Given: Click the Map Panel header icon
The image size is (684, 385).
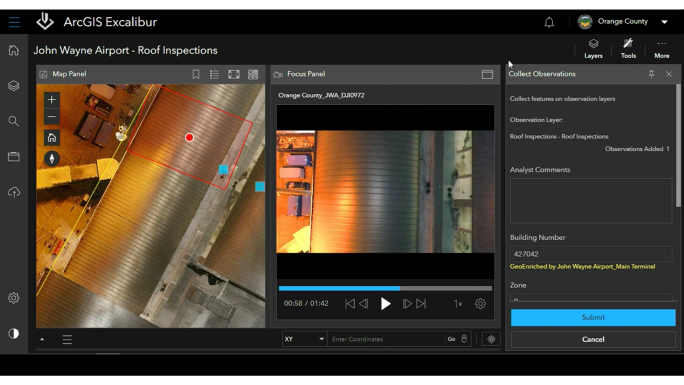Looking at the screenshot, I should [43, 74].
